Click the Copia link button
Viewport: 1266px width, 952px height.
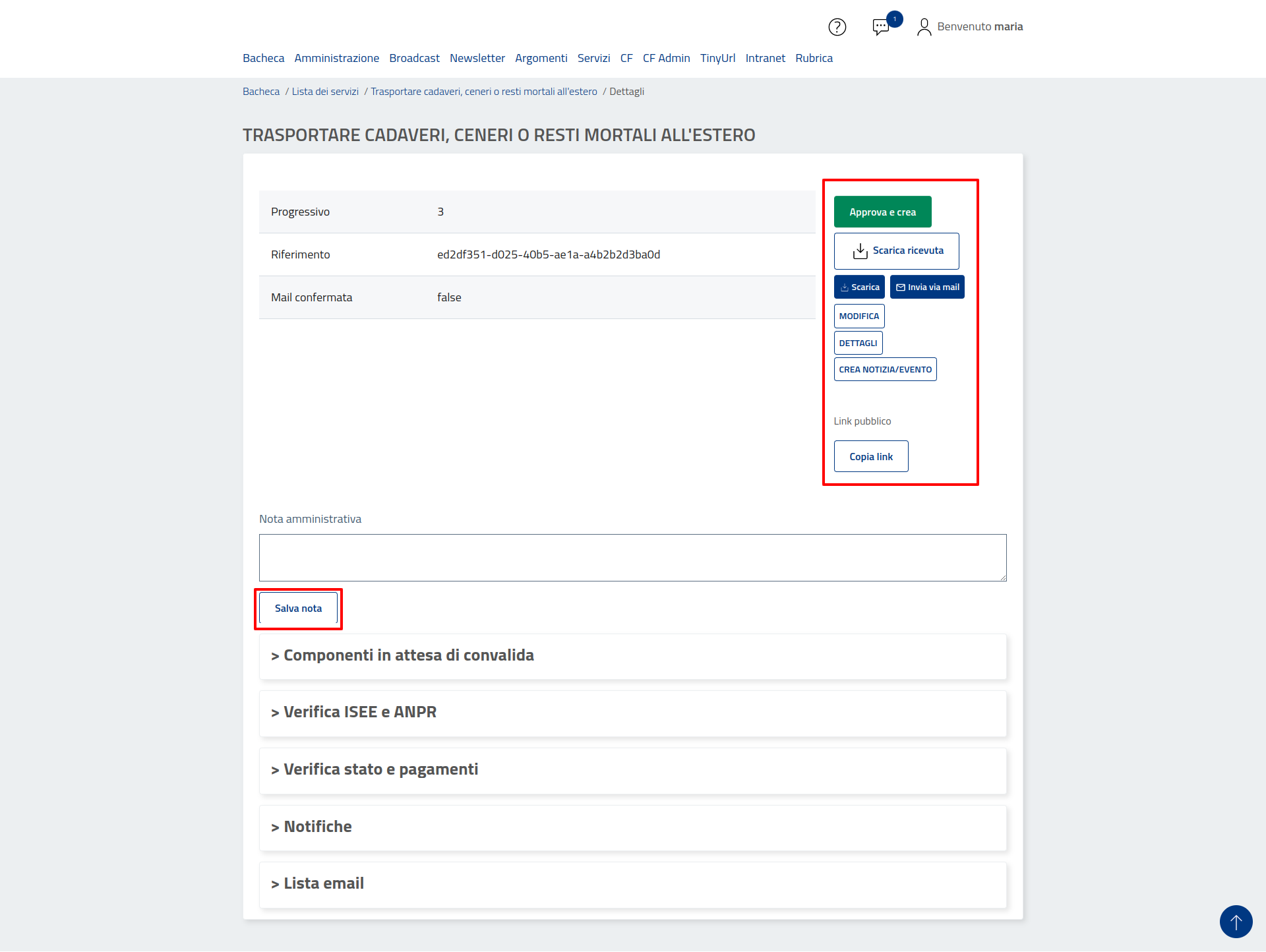coord(870,456)
